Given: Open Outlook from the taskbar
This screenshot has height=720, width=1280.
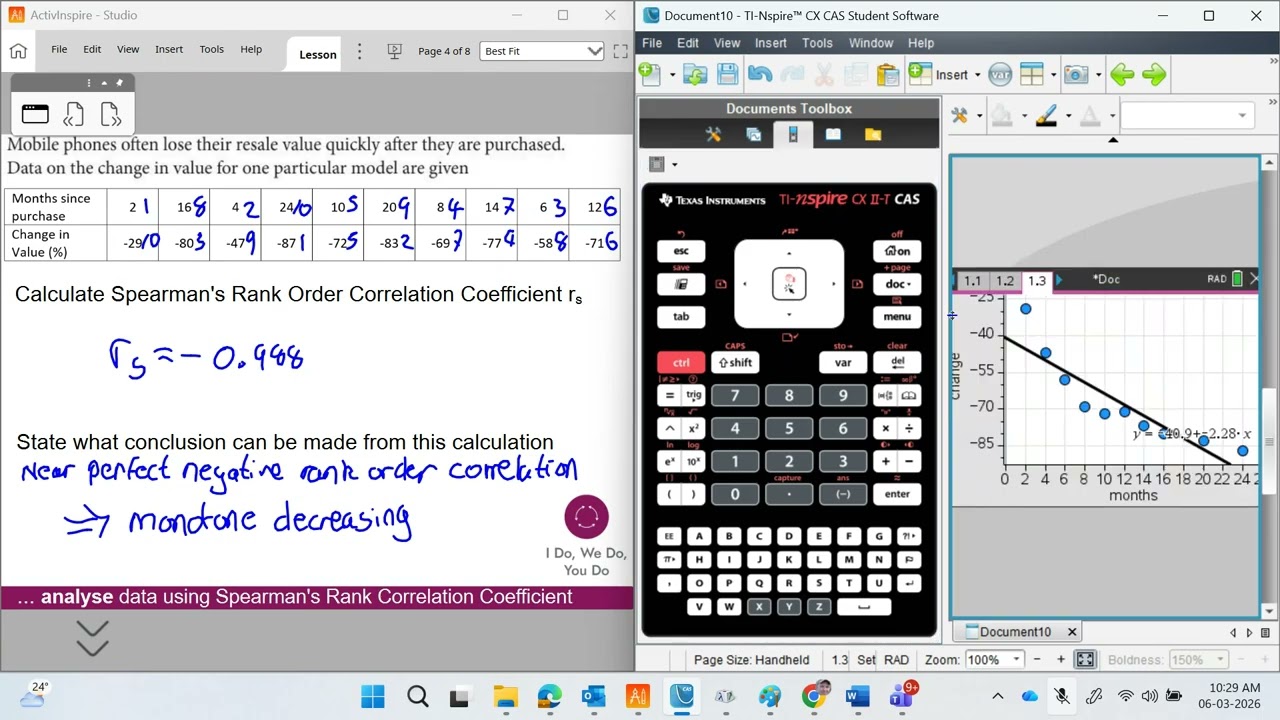Looking at the screenshot, I should (x=594, y=696).
